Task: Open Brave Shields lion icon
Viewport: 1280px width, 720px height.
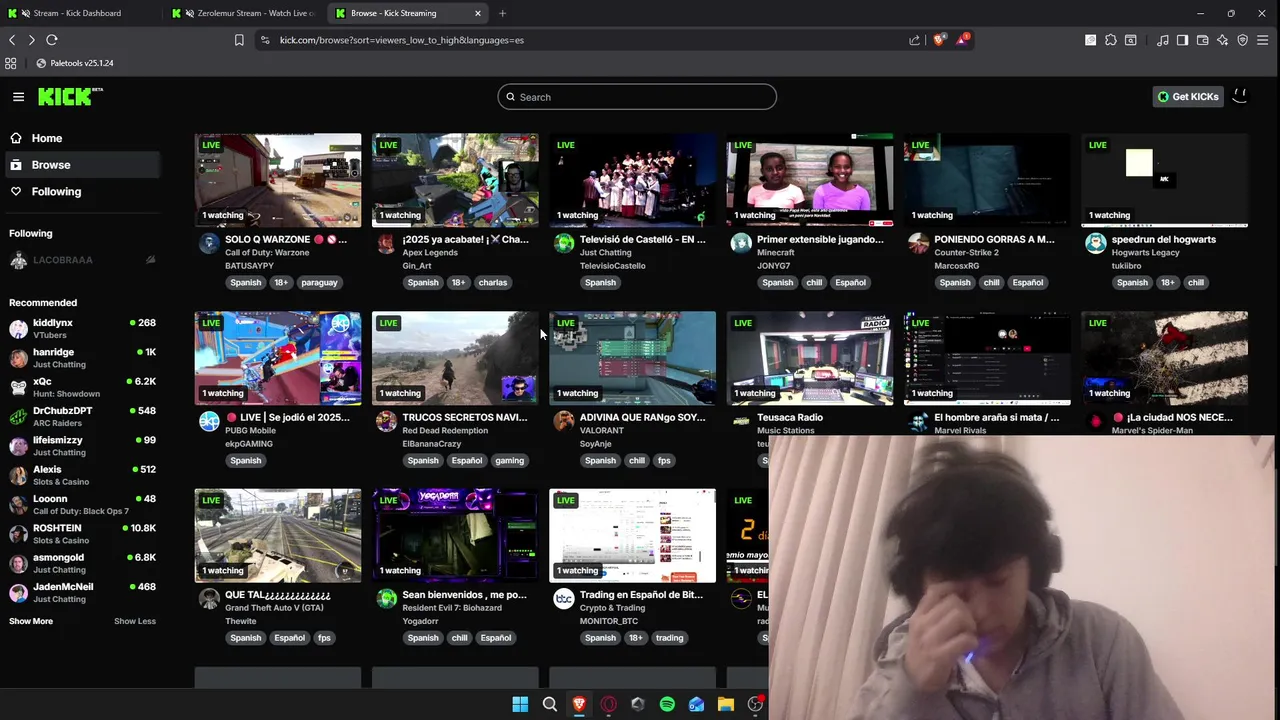Action: point(939,40)
